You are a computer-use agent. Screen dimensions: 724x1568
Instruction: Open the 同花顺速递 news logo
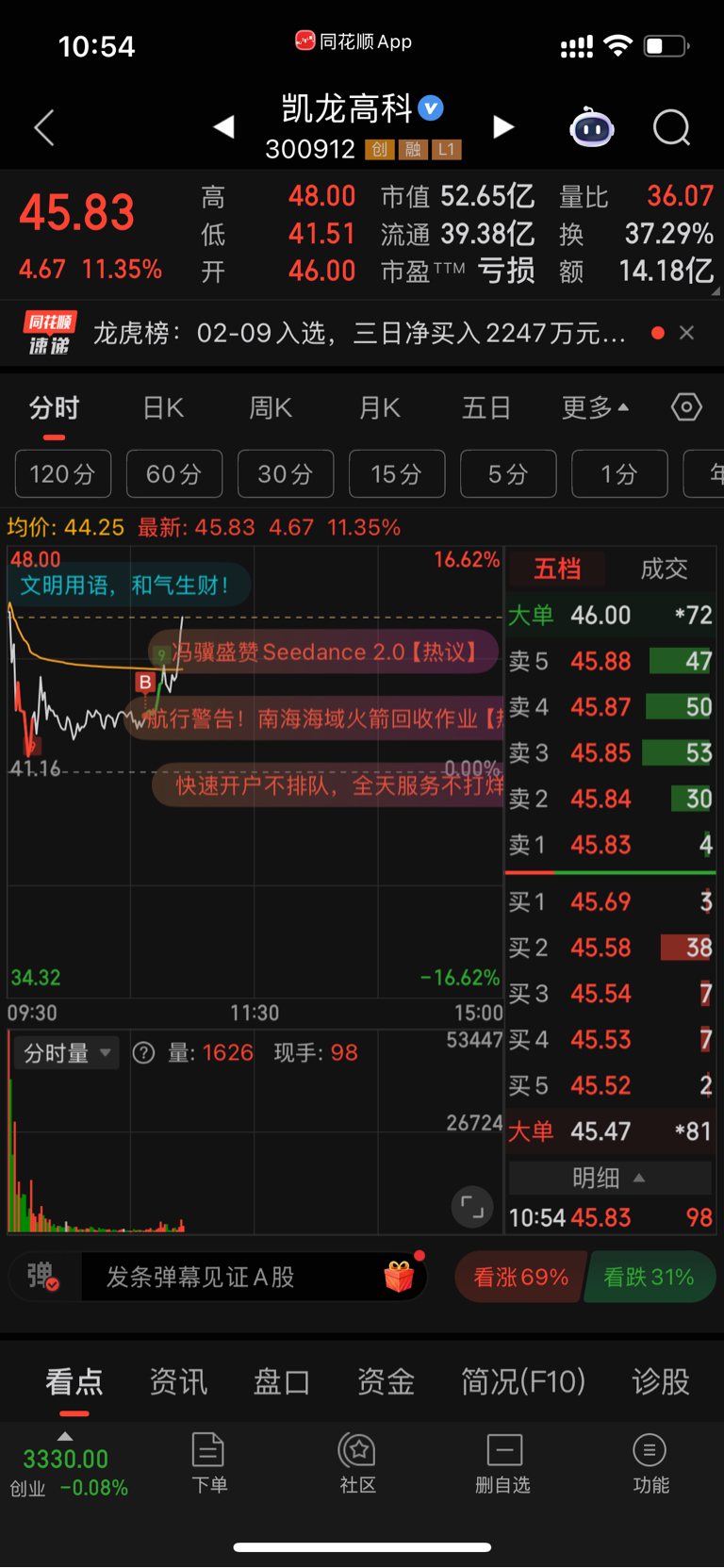click(x=49, y=333)
